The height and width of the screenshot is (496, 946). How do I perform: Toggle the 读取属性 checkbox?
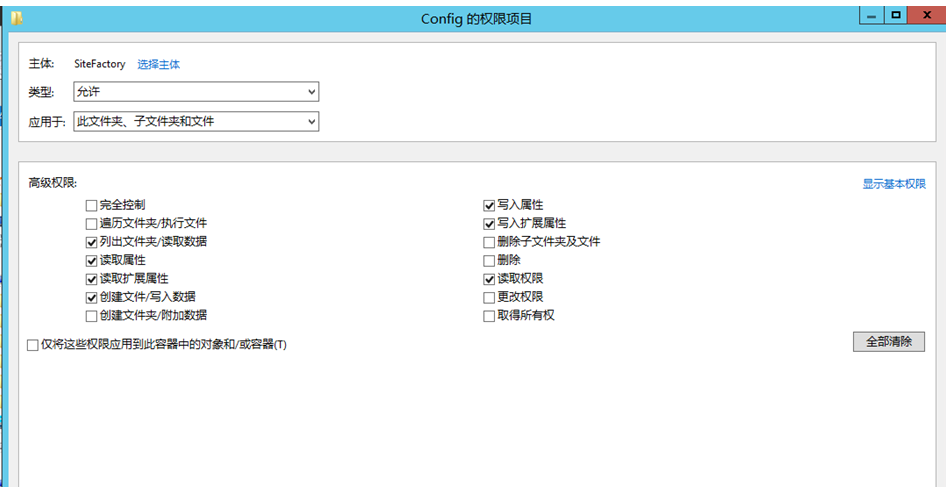click(92, 260)
